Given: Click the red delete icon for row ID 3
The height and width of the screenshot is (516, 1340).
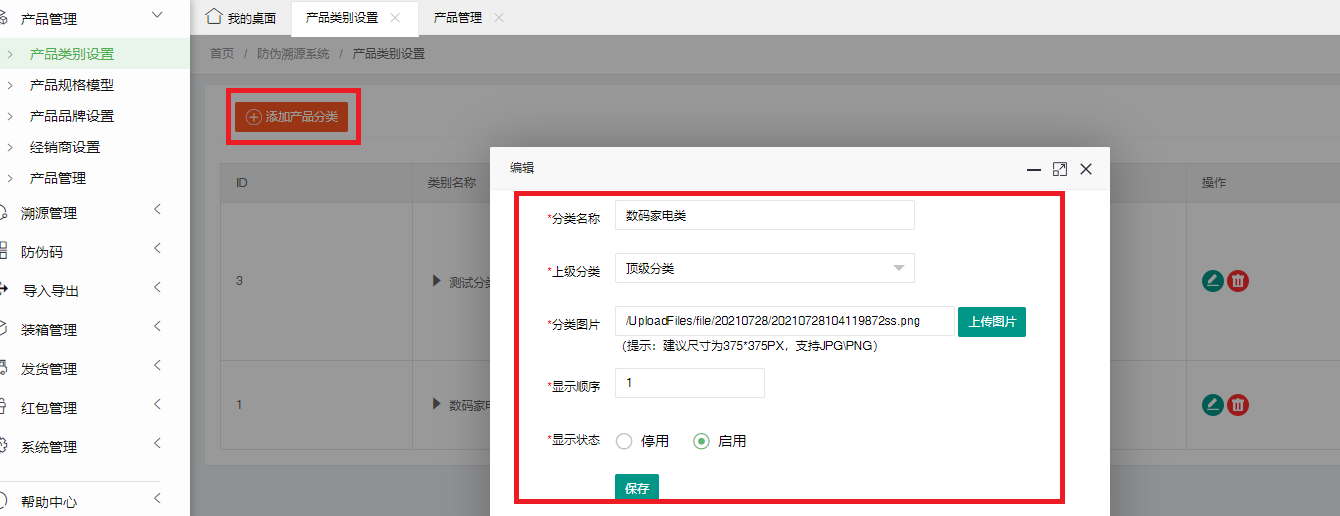Looking at the screenshot, I should click(1238, 281).
